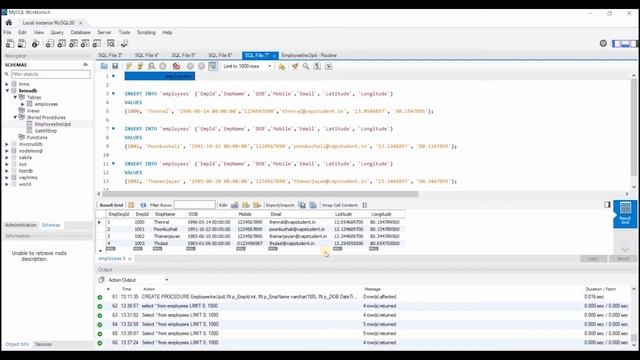Open the File menu
Image resolution: width=640 pixels, height=360 pixels.
(x=7, y=32)
